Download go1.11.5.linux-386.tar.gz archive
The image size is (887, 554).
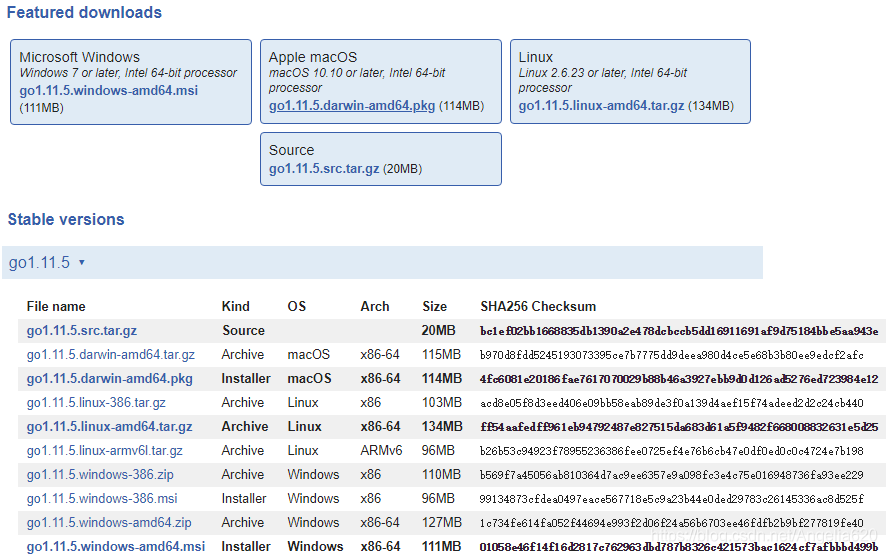(x=96, y=403)
